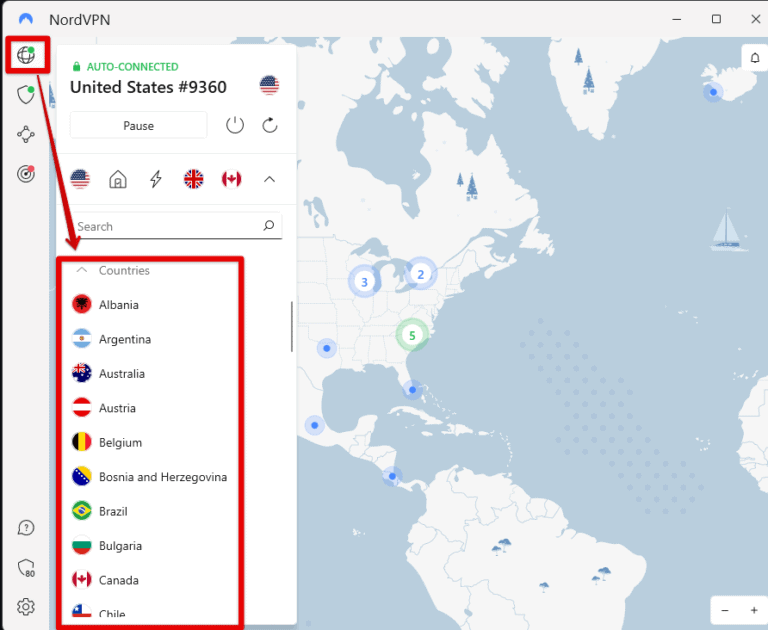Select the map cluster labeled 2
Viewport: 768px width, 630px height.
[420, 274]
